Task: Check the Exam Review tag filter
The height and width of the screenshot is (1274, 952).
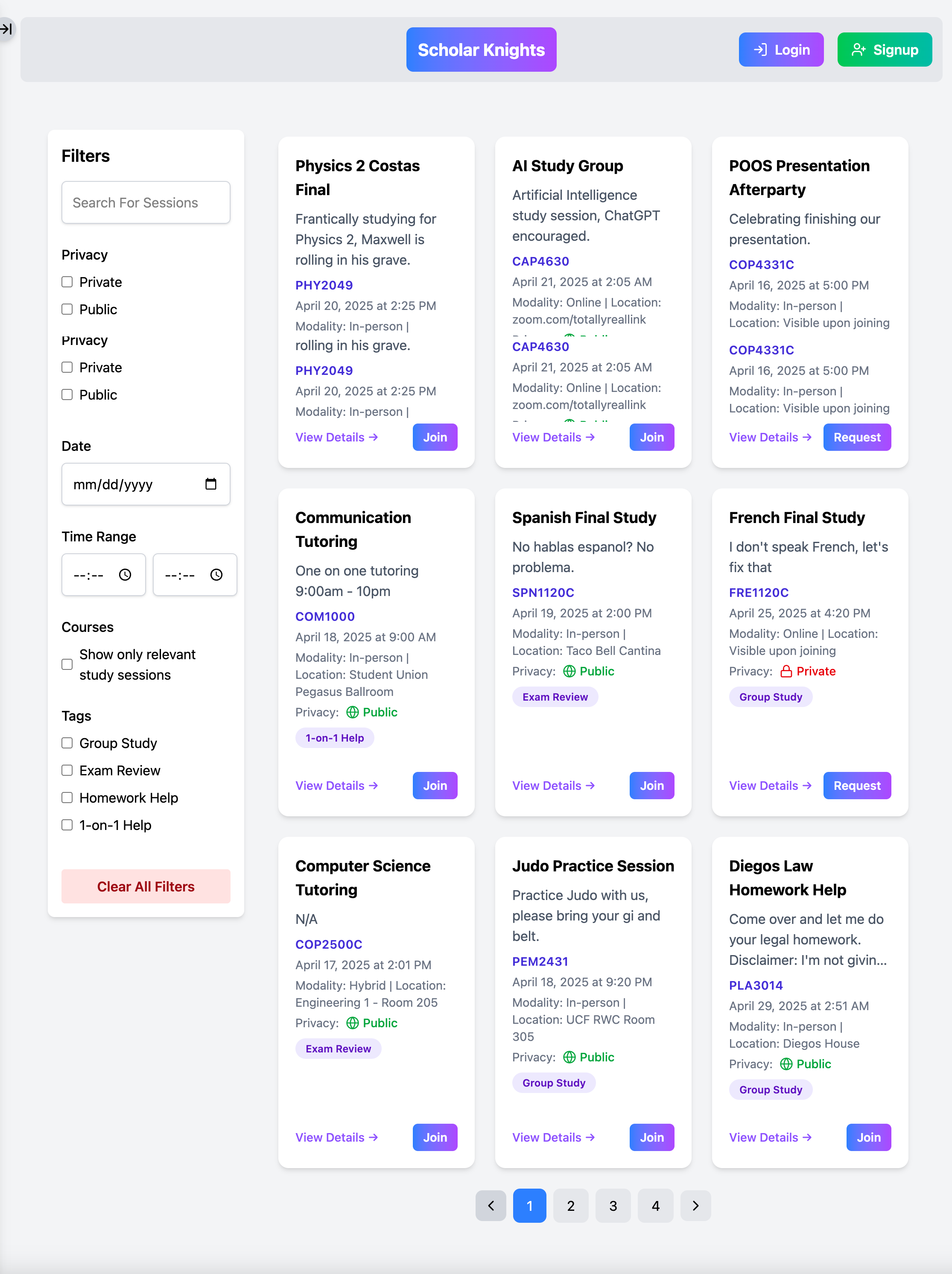Action: pyautogui.click(x=67, y=771)
